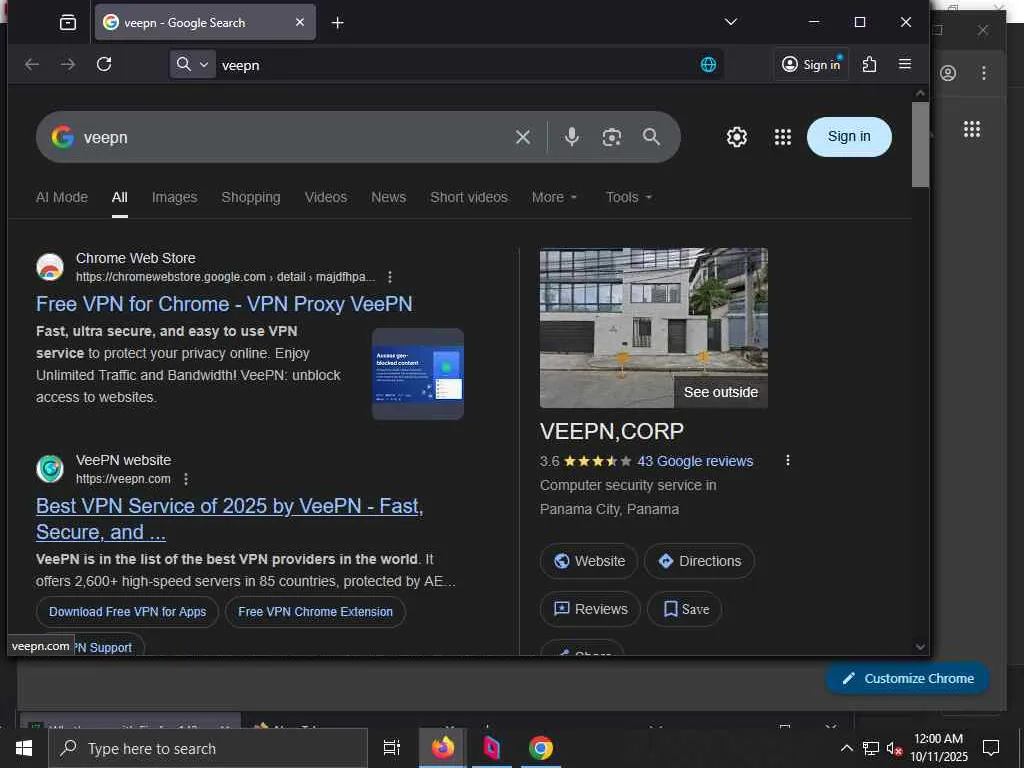
Task: Click the Reviews button
Action: point(590,609)
